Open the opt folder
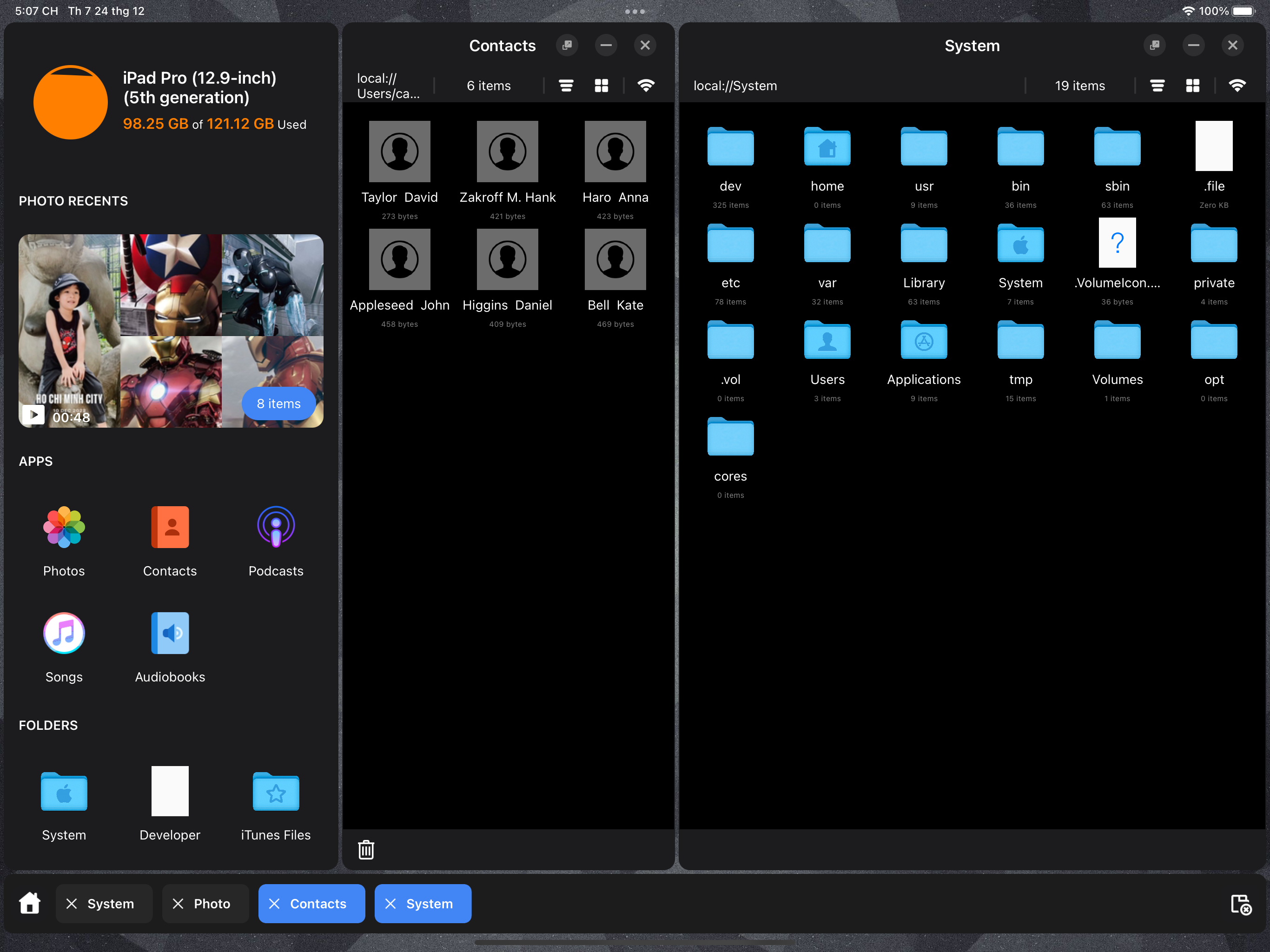This screenshot has height=952, width=1270. point(1214,340)
